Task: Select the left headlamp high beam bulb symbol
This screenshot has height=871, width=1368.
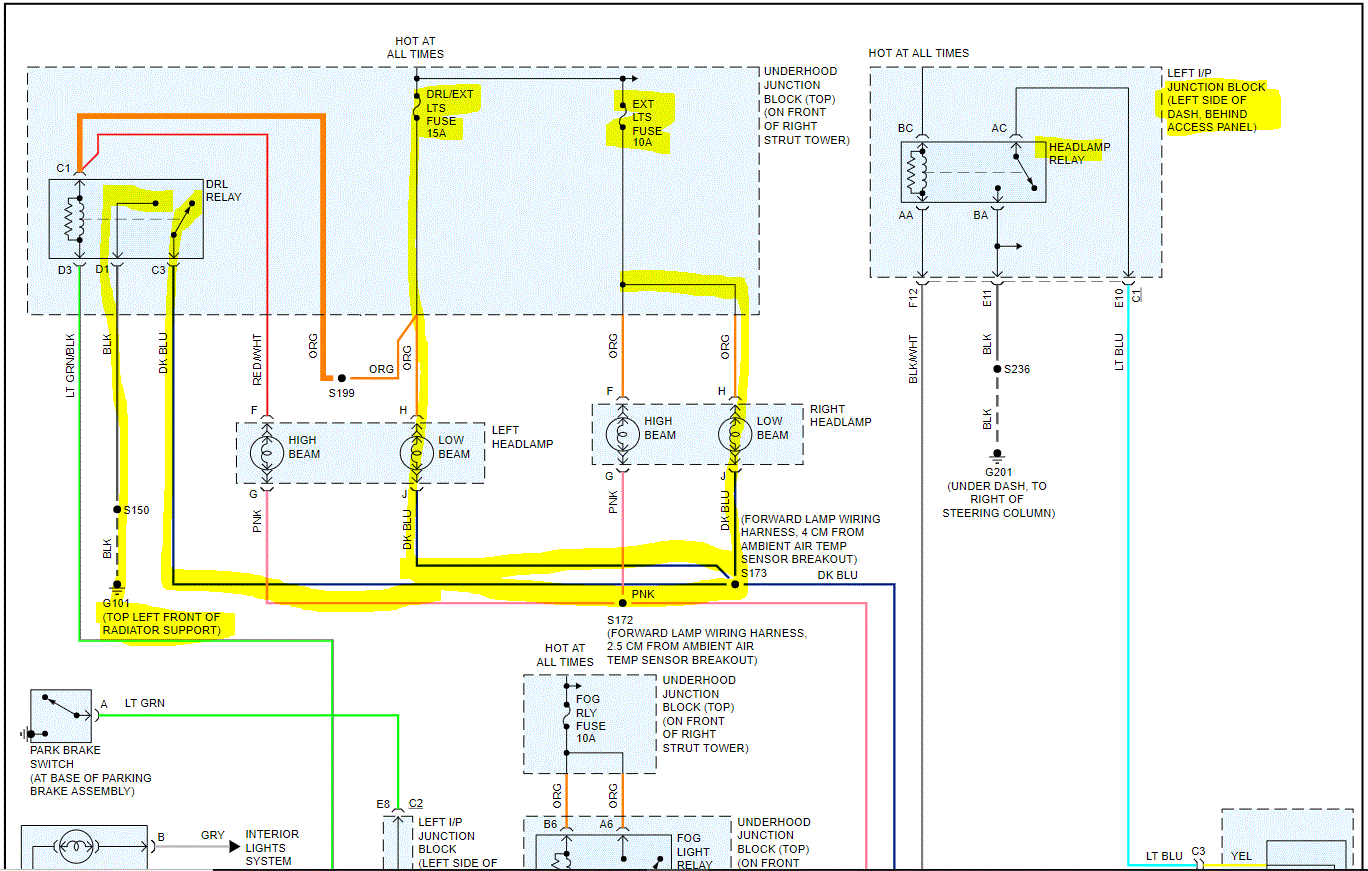Action: pyautogui.click(x=267, y=453)
